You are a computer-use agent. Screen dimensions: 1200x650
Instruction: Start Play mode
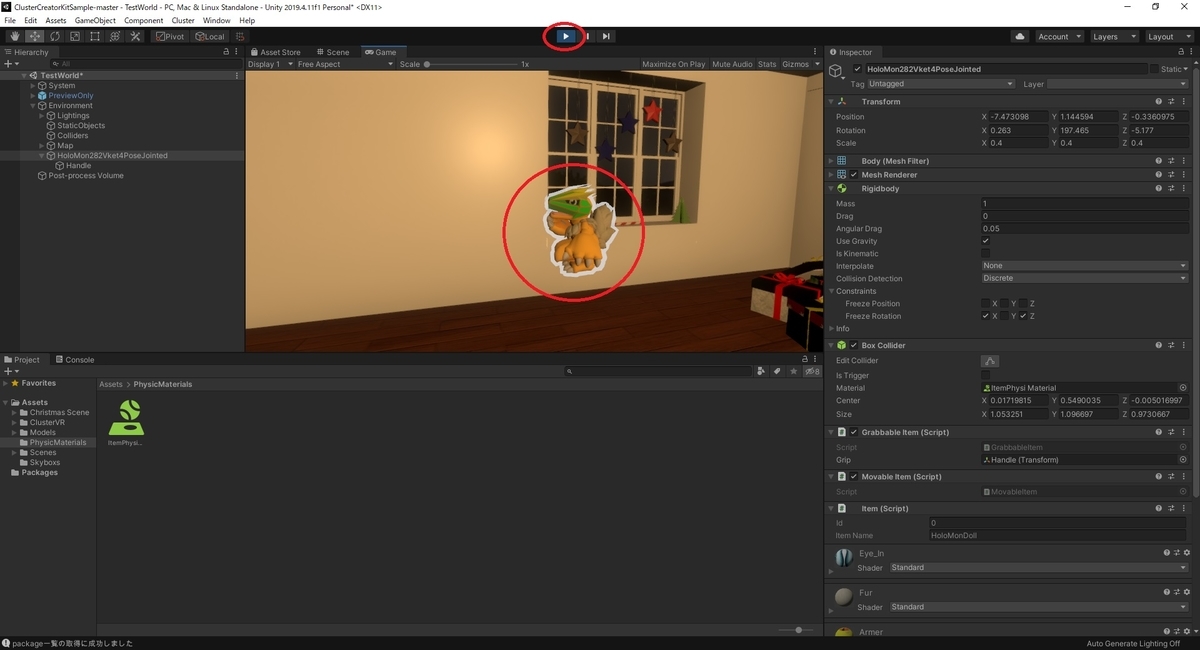tap(565, 36)
